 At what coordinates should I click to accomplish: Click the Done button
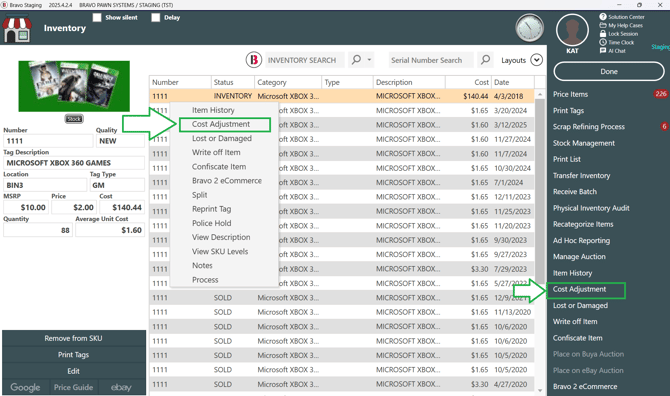coord(609,71)
